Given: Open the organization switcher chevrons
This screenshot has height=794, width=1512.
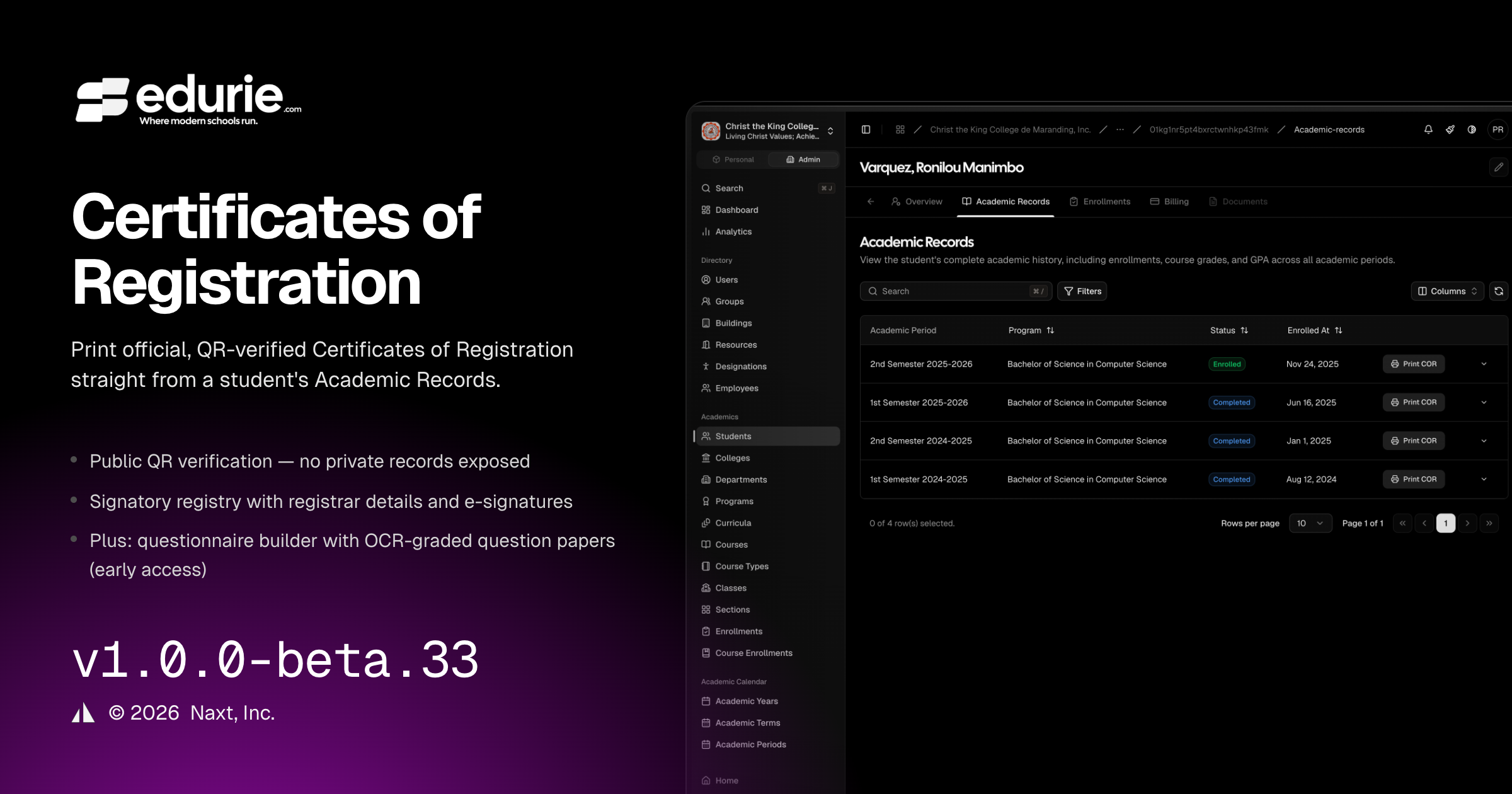Looking at the screenshot, I should tap(830, 131).
